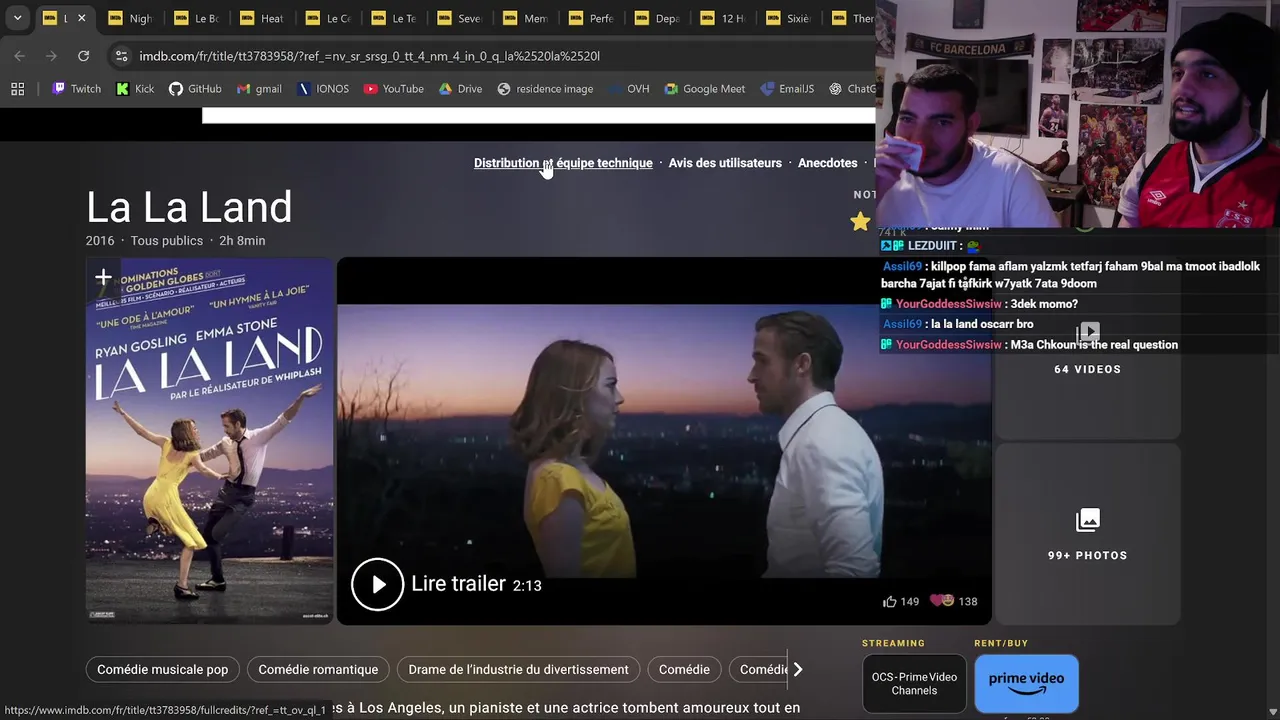Click the heart reactions icon on trailer
Viewport: 1280px width, 720px height.
[942, 601]
